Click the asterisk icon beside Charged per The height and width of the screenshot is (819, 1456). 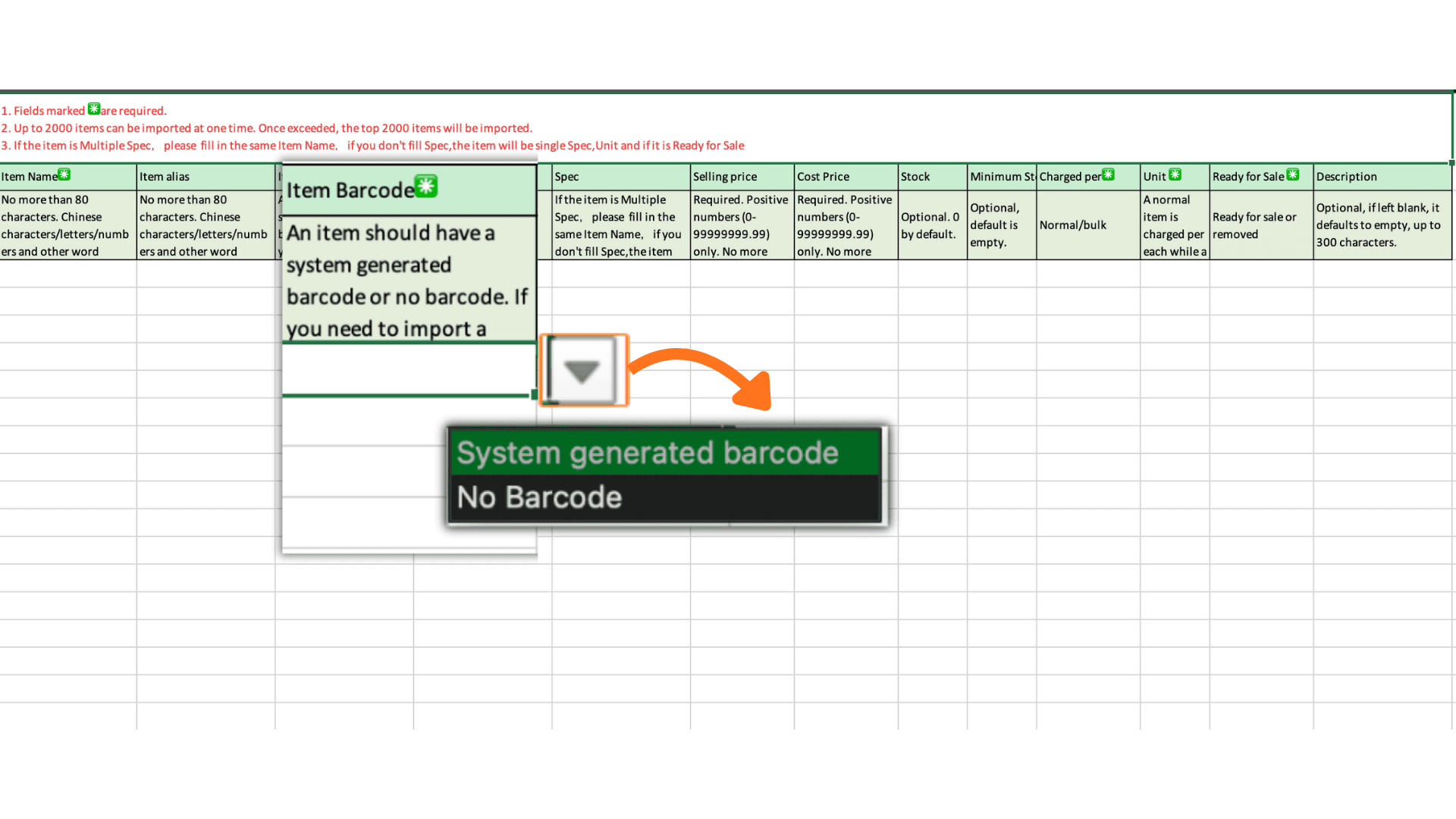pyautogui.click(x=1108, y=174)
